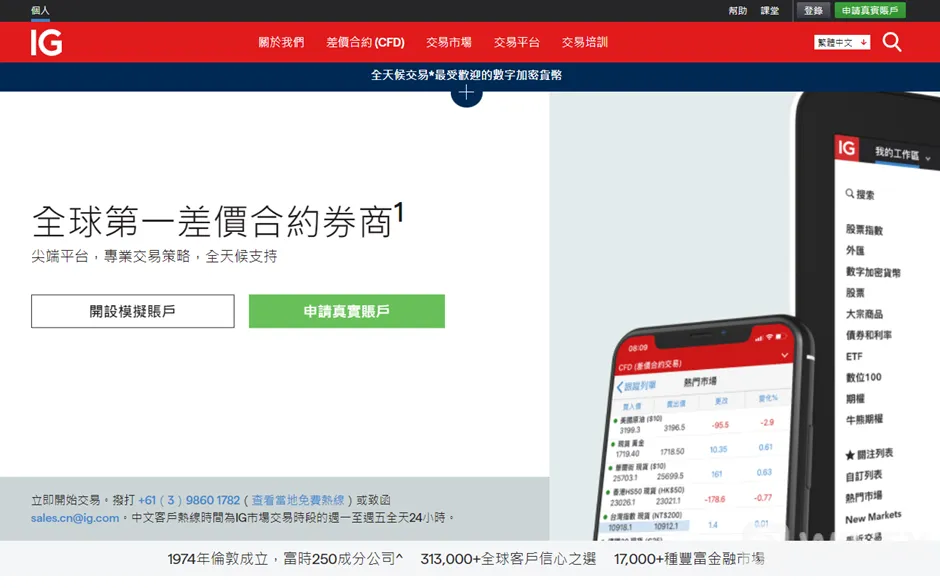Click 數字加密貨幣 in tablet mockup

pyautogui.click(x=873, y=272)
